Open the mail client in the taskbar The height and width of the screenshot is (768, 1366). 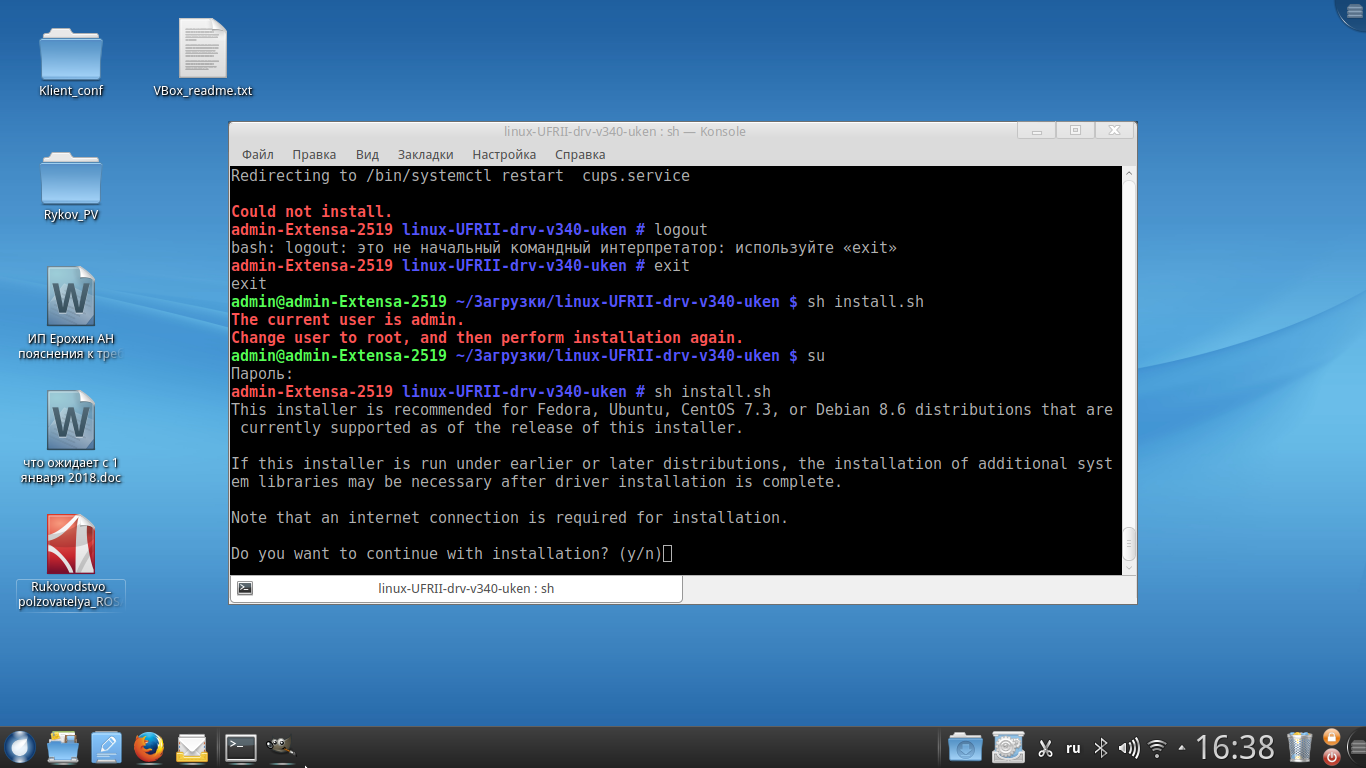[x=192, y=747]
